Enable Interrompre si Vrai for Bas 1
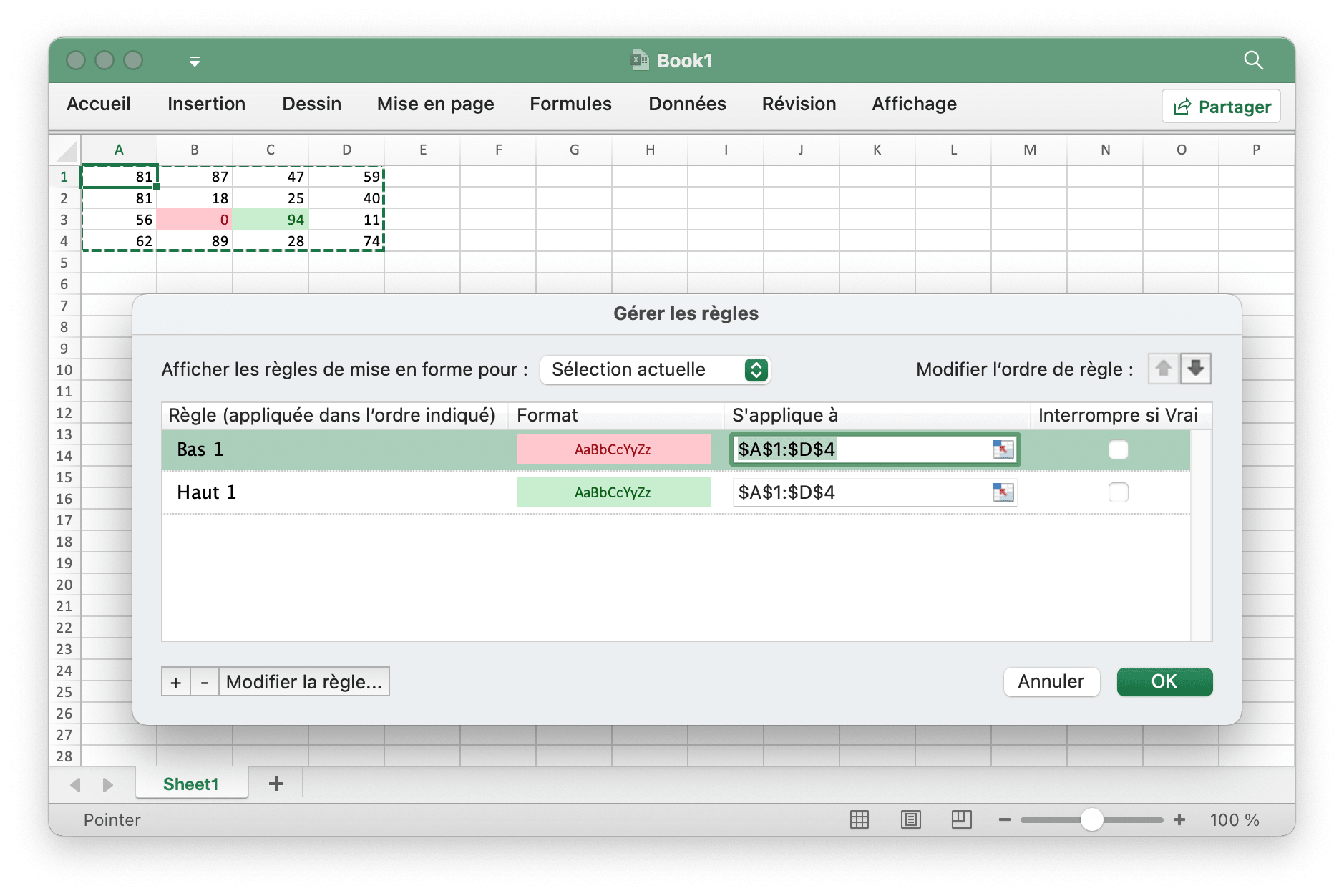 pos(1118,449)
